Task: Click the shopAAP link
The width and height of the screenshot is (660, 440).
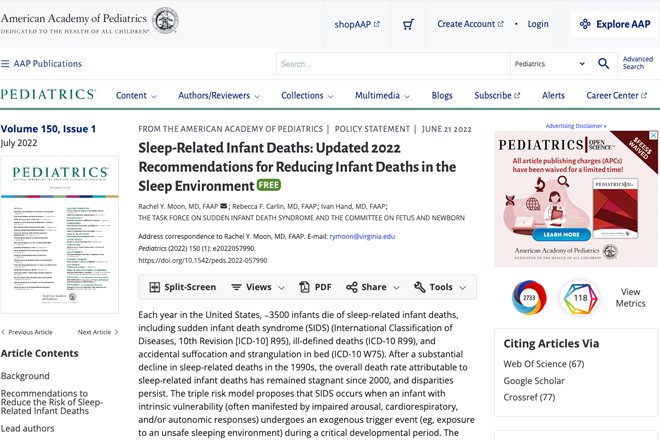Action: (357, 24)
